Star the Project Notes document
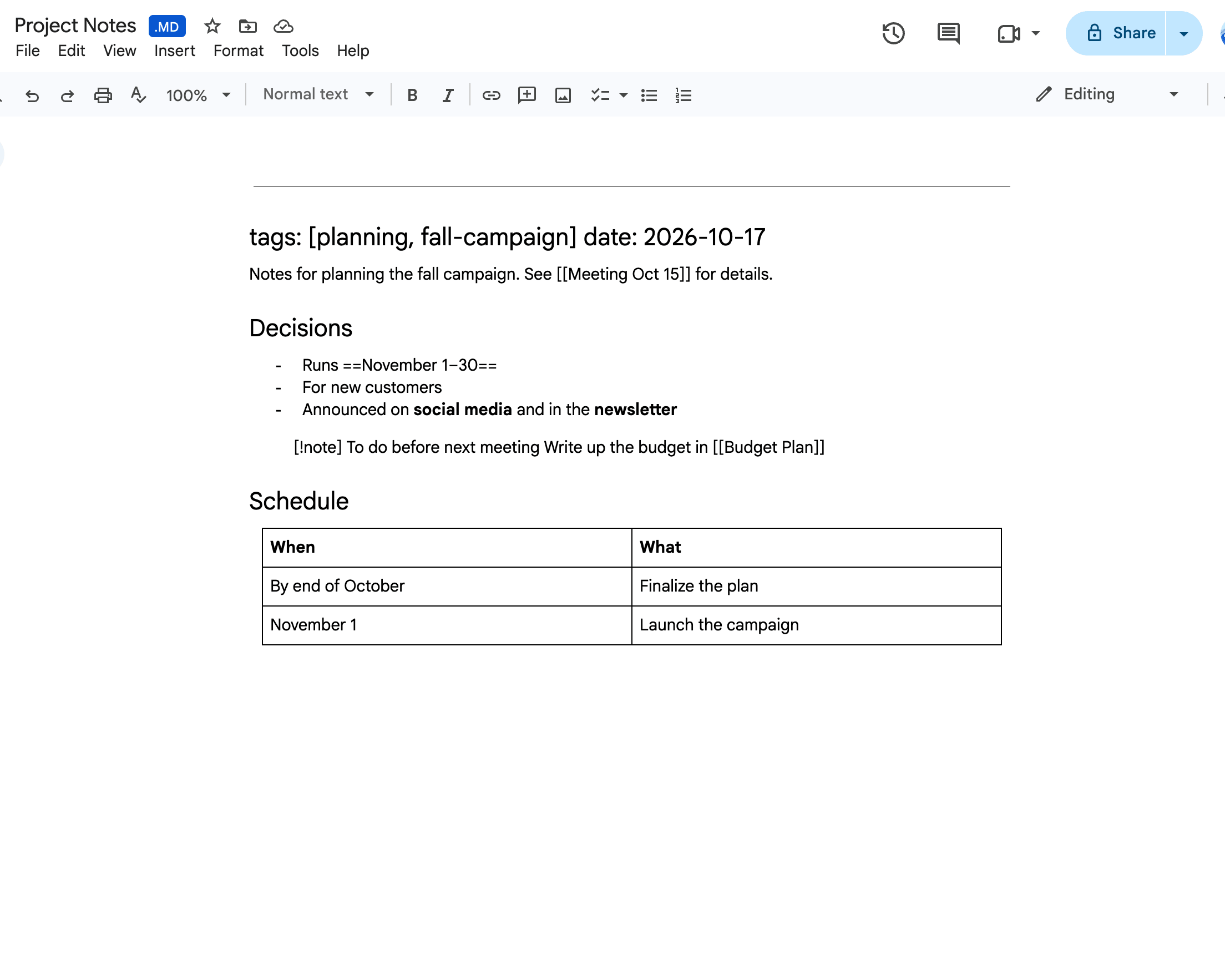Viewport: 1225px width, 980px height. click(x=212, y=27)
